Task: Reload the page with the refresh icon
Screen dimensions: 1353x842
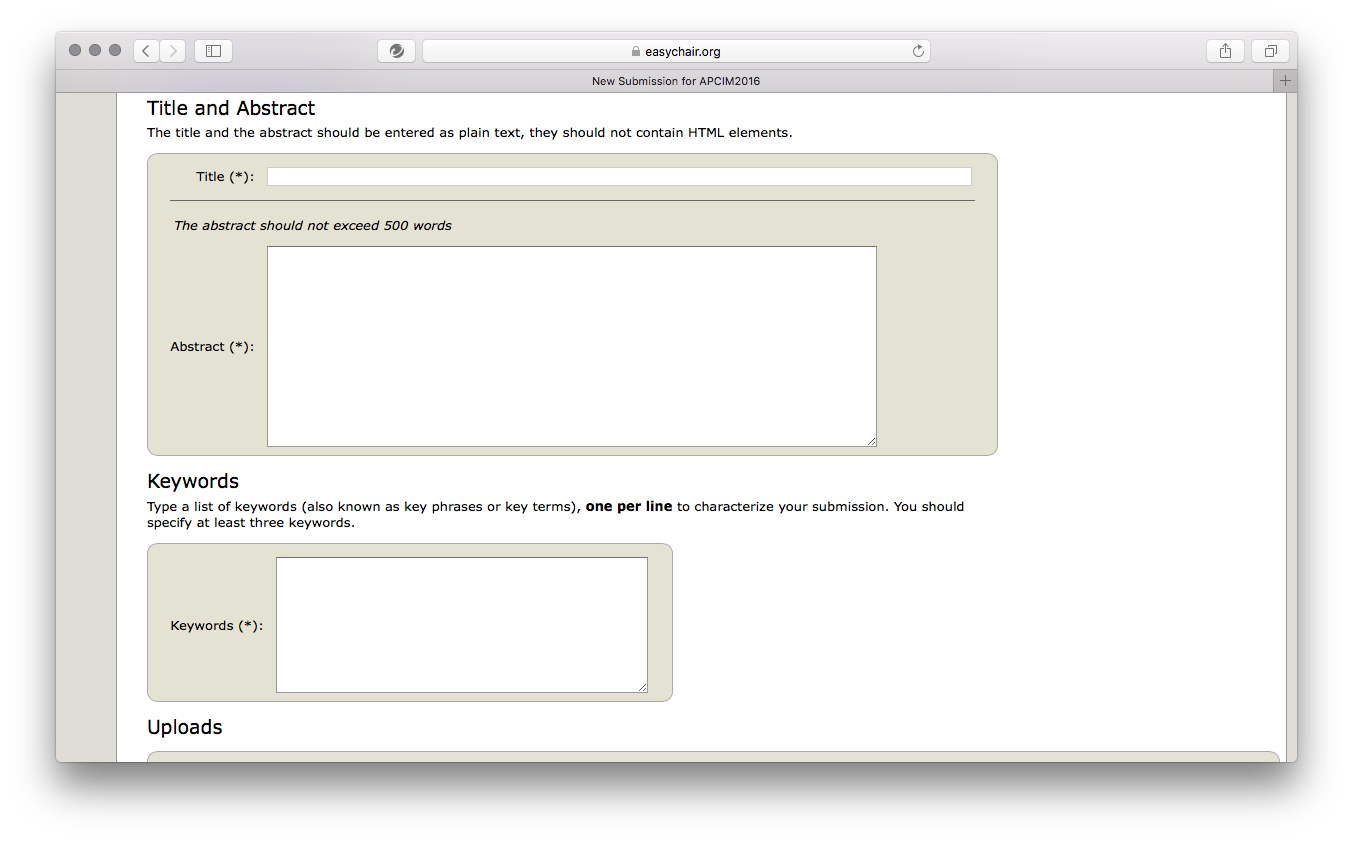Action: pos(918,51)
